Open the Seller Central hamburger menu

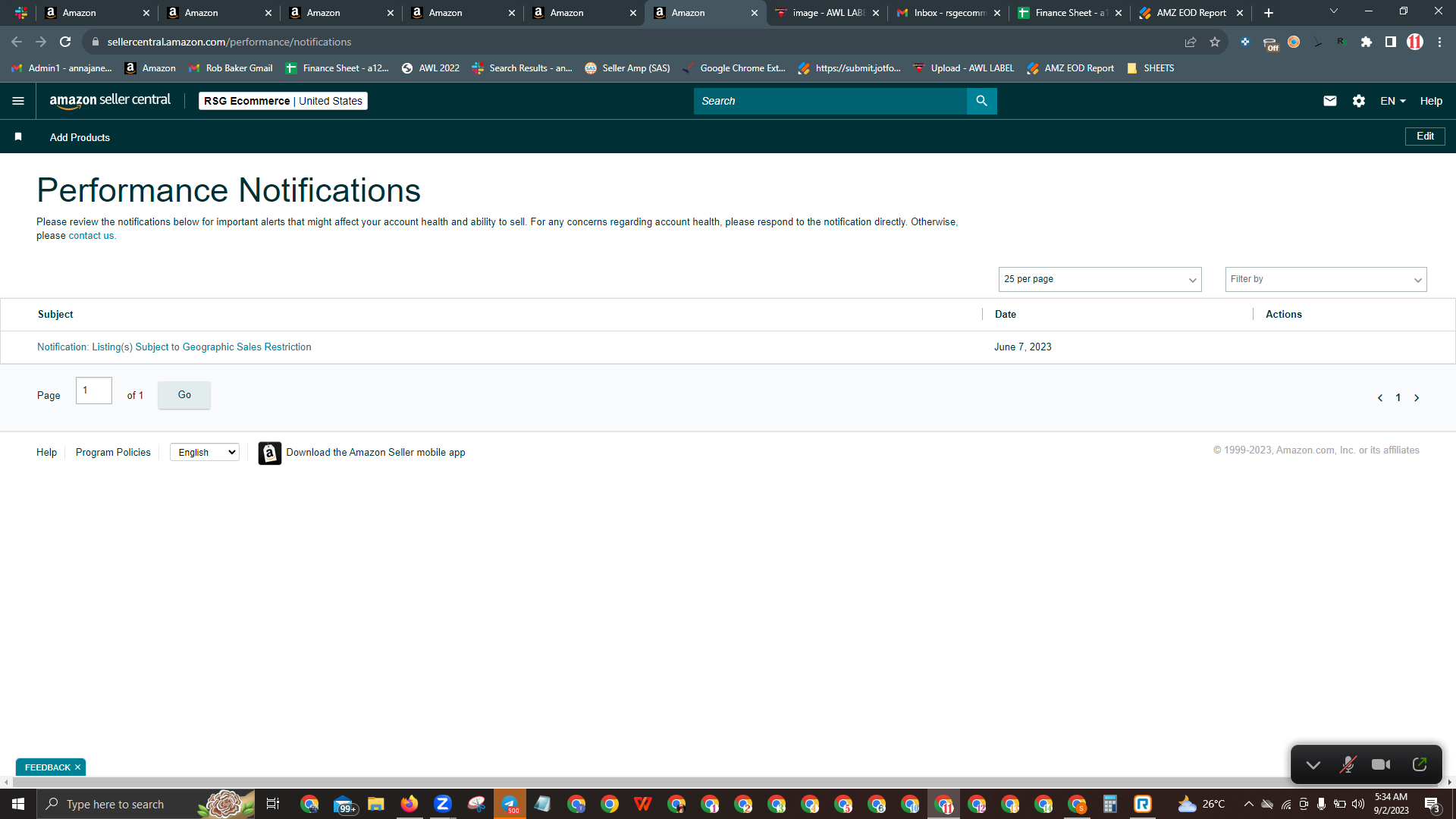click(x=18, y=101)
